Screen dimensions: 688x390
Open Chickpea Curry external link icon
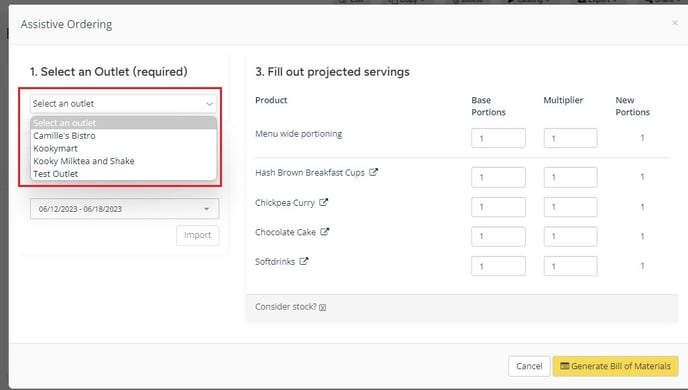pyautogui.click(x=323, y=202)
